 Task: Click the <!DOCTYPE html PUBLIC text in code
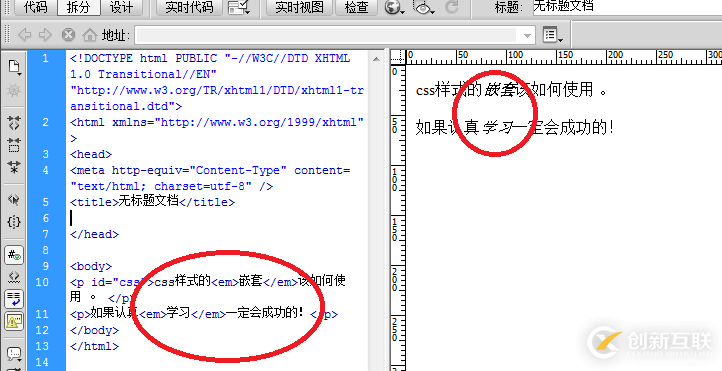144,58
